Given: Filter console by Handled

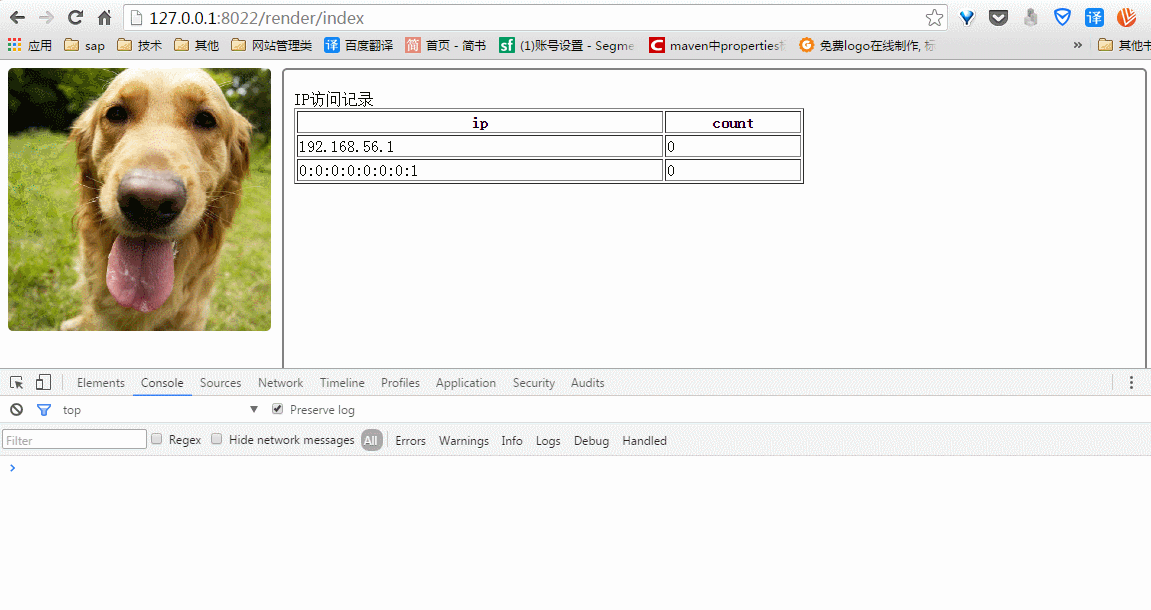Looking at the screenshot, I should [x=645, y=440].
